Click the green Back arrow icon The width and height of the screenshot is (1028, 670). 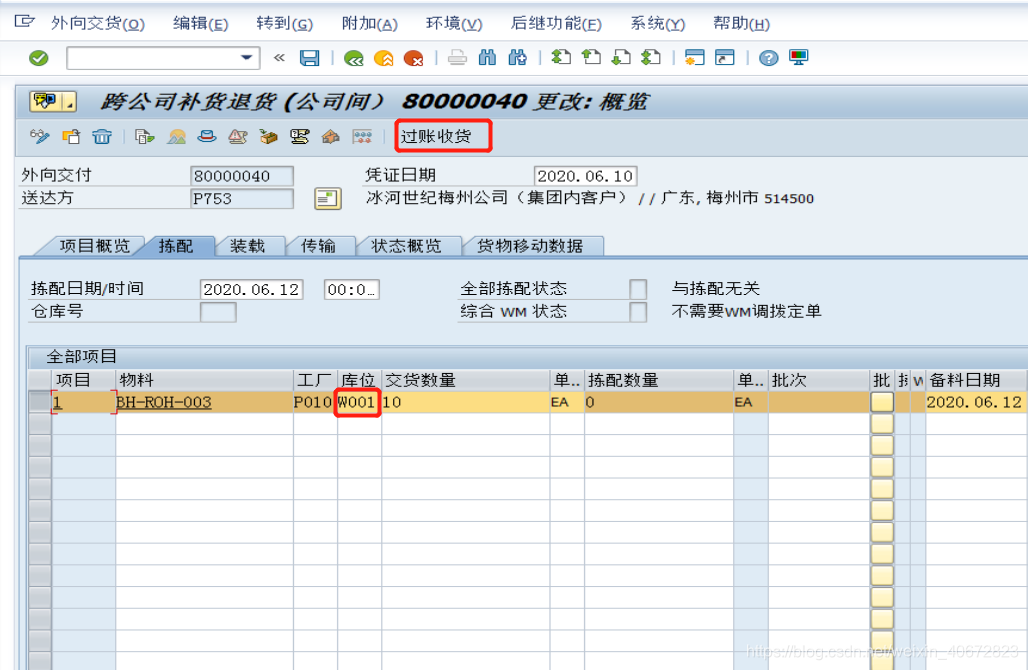[353, 58]
